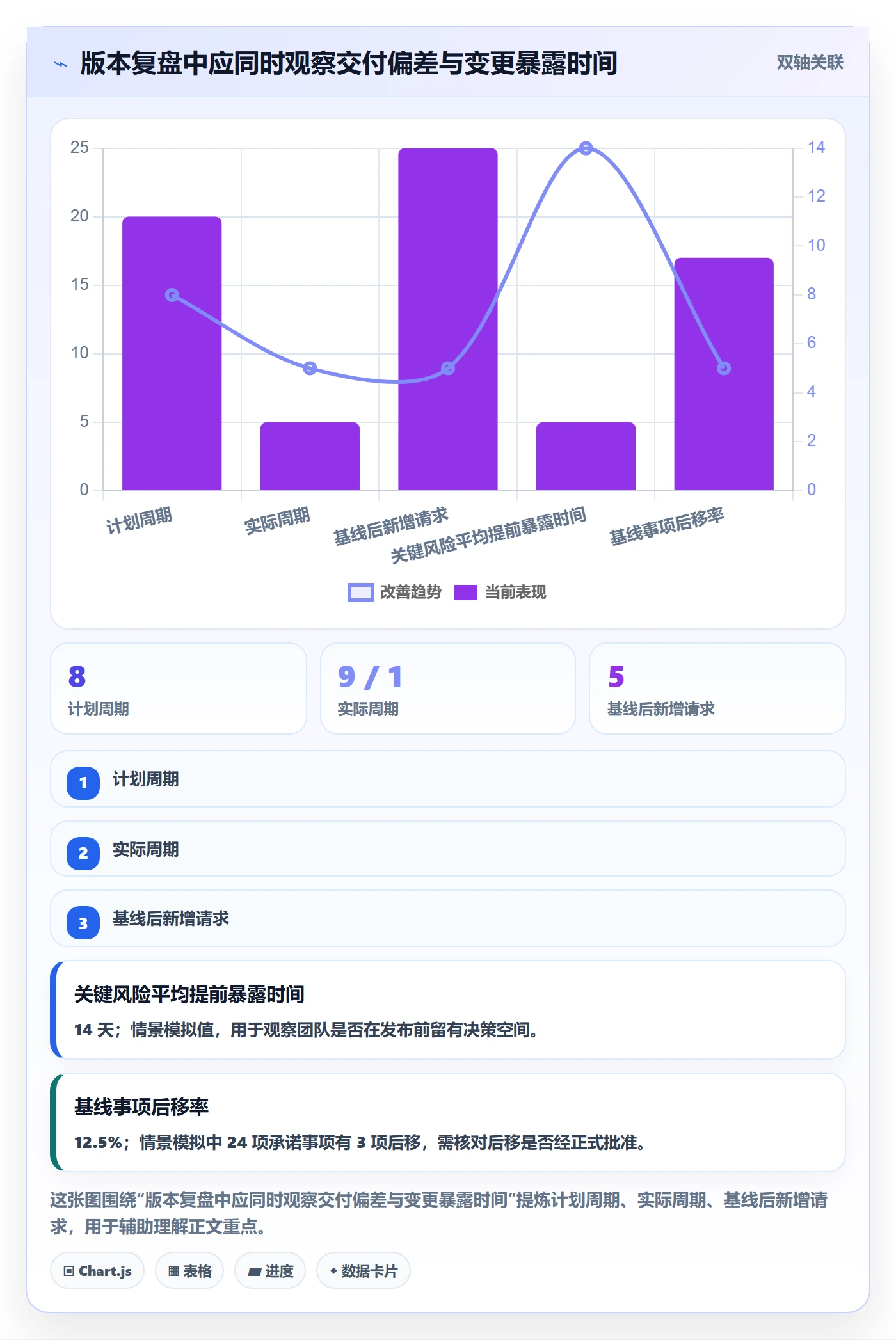Viewport: 896px width, 1340px height.
Task: Click the 实际周期 x-axis label
Action: click(277, 521)
